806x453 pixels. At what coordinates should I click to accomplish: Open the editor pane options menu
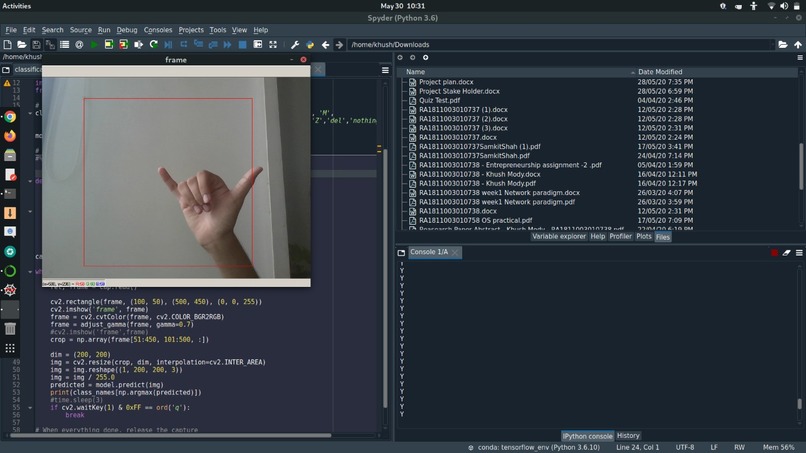pyautogui.click(x=385, y=70)
